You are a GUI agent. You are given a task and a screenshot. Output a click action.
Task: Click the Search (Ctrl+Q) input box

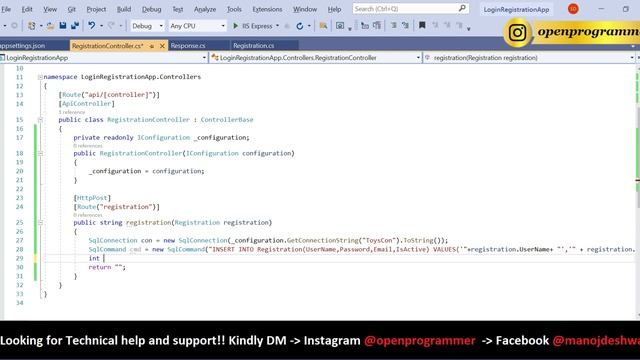(410, 9)
